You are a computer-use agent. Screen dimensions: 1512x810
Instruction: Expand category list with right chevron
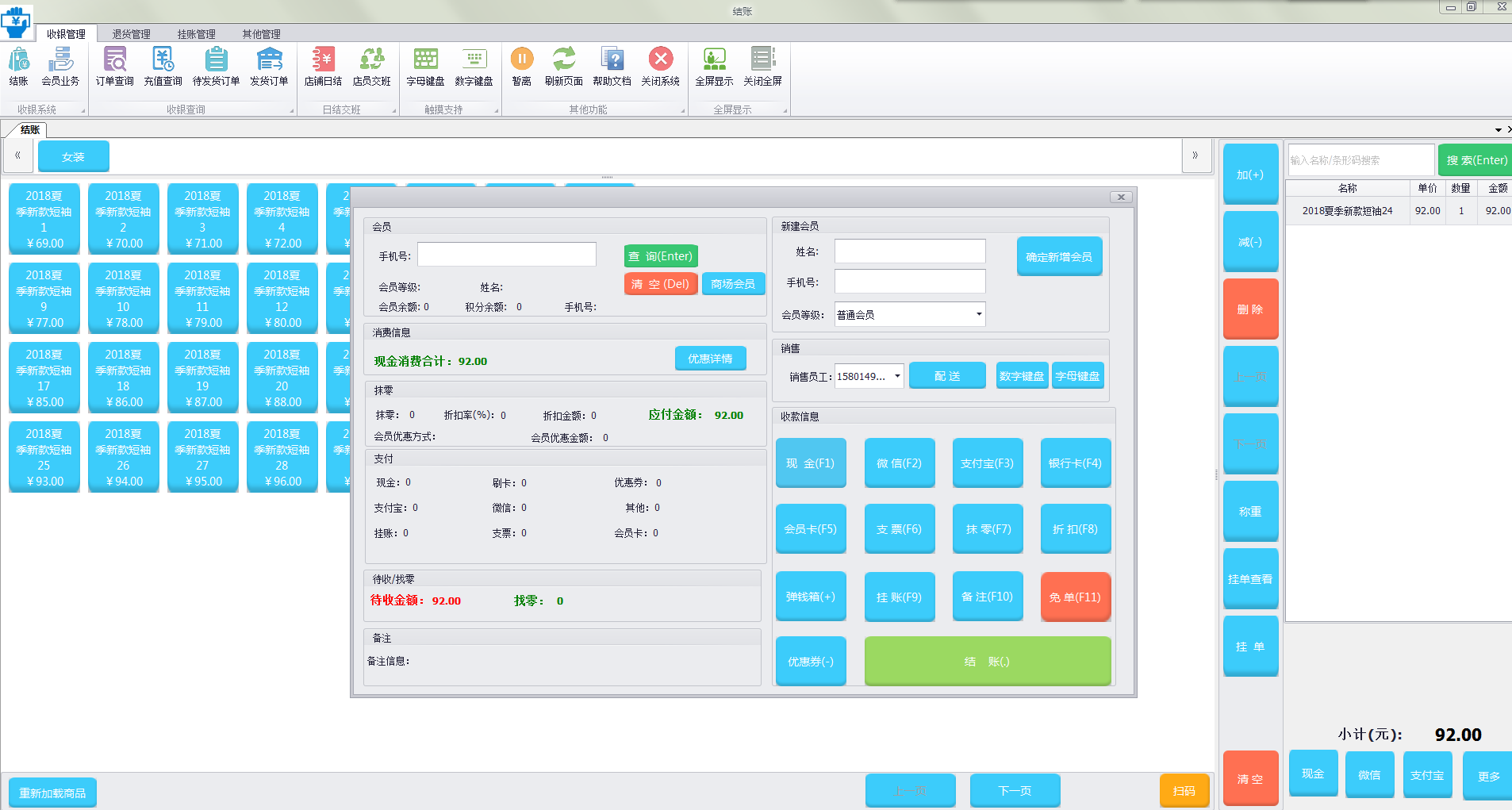tap(1195, 155)
